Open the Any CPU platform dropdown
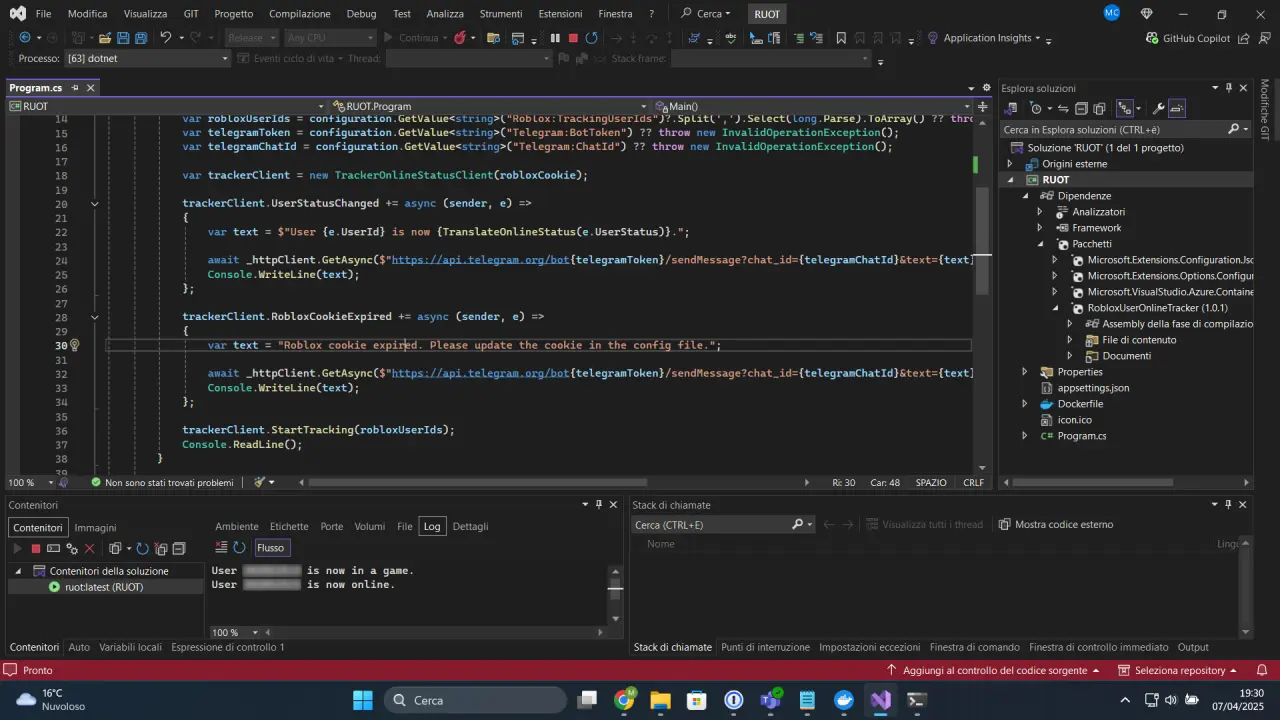The height and width of the screenshot is (720, 1280). (329, 38)
